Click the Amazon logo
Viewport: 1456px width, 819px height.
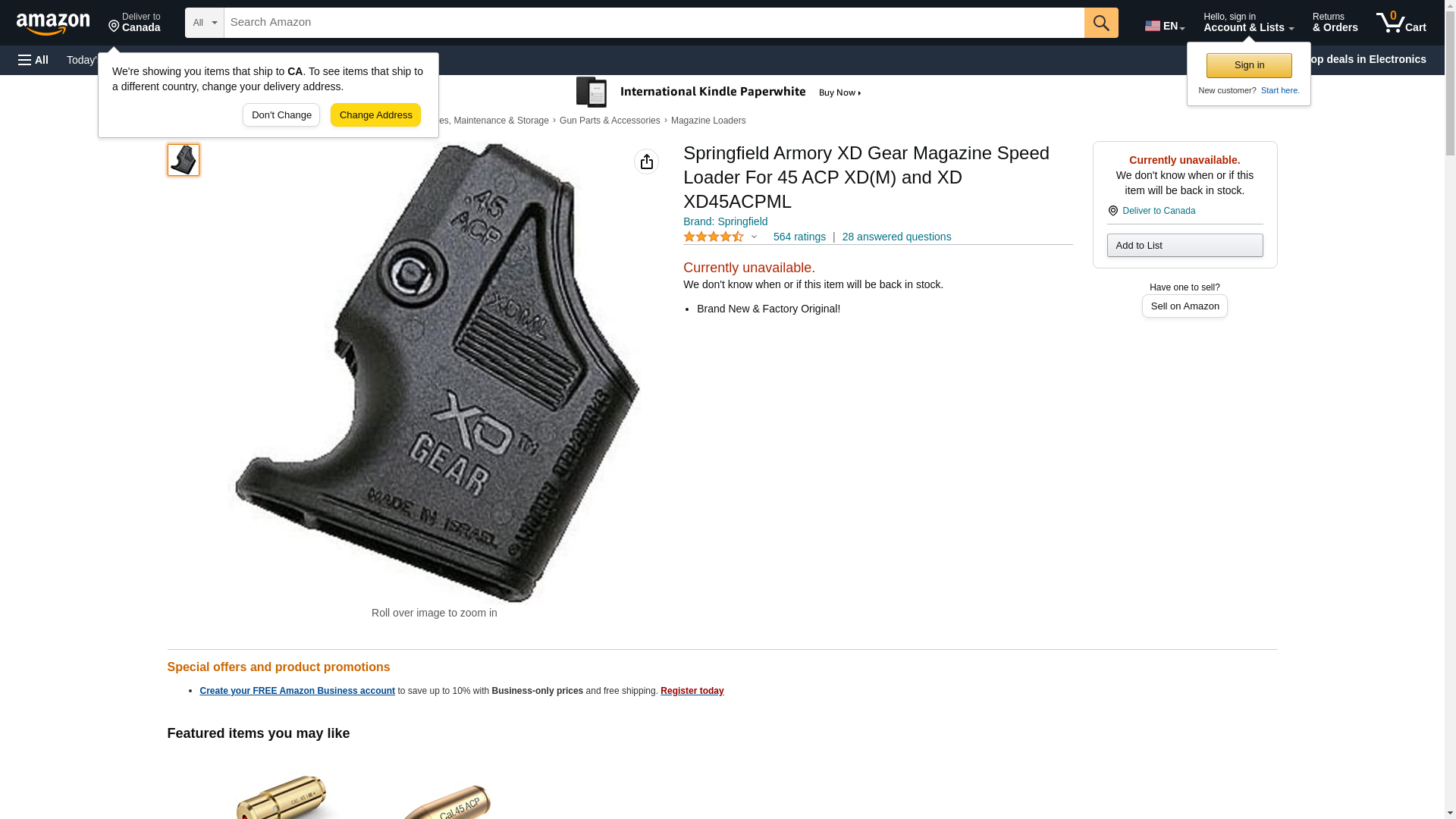[53, 24]
